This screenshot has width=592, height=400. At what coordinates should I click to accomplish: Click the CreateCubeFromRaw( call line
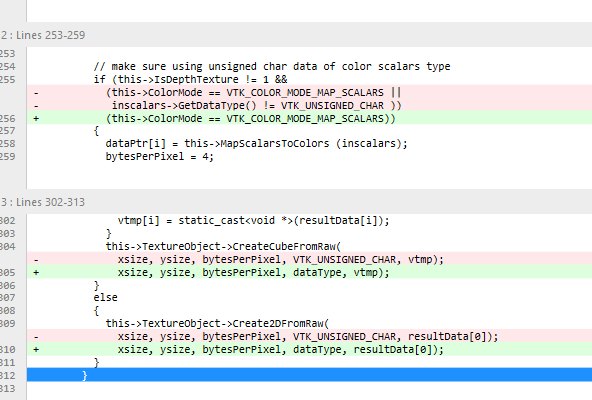tap(223, 247)
